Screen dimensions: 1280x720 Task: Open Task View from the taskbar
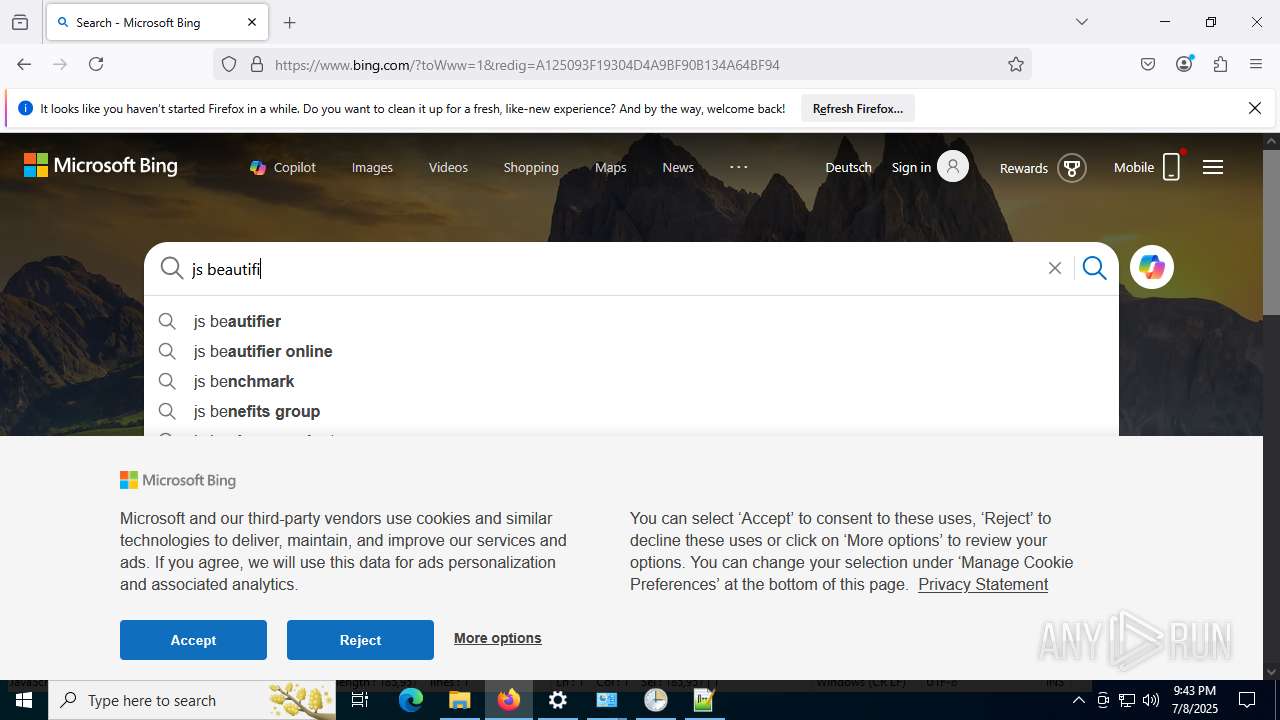[x=360, y=700]
